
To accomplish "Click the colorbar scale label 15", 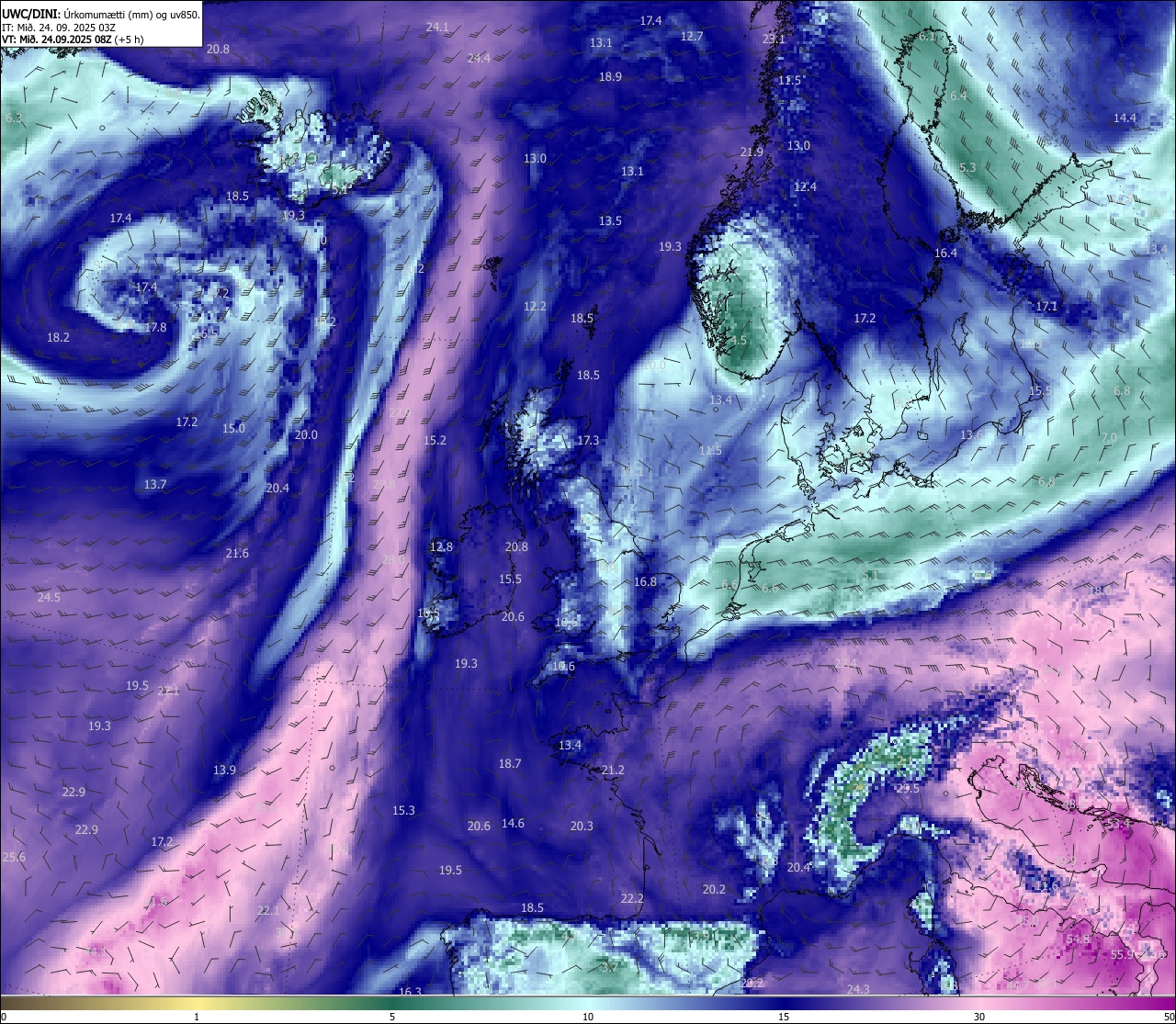I will [784, 1017].
